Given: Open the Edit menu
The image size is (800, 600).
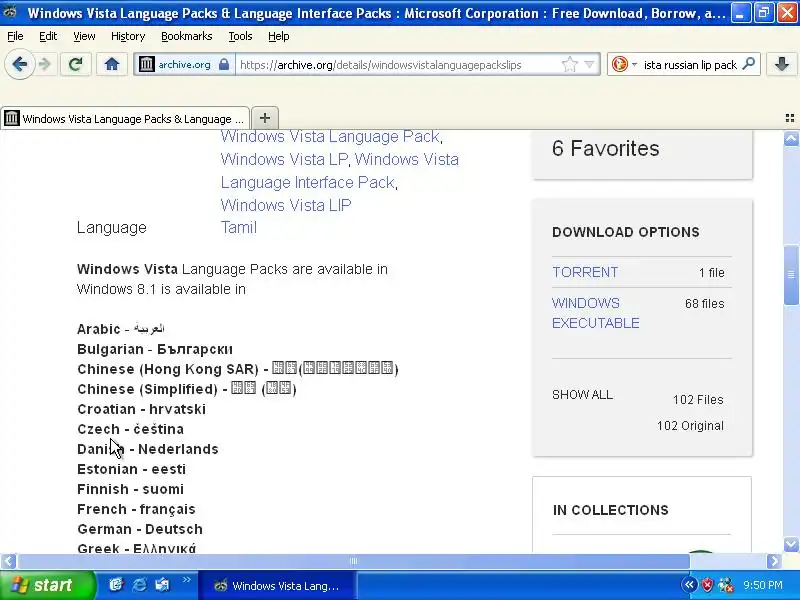Looking at the screenshot, I should [48, 36].
